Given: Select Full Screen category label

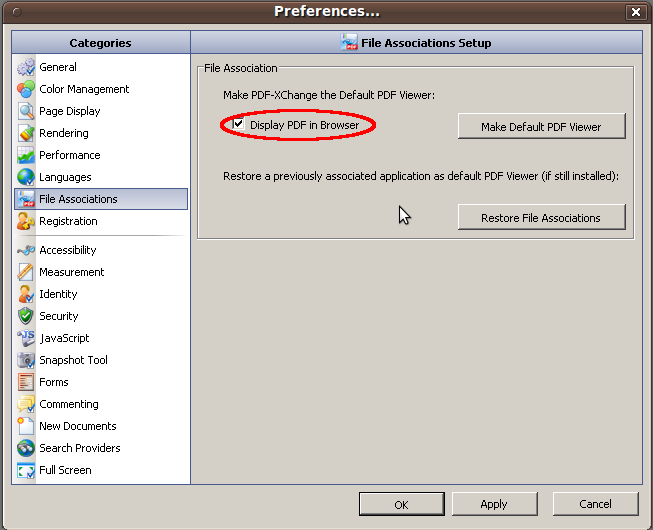Looking at the screenshot, I should coord(65,470).
